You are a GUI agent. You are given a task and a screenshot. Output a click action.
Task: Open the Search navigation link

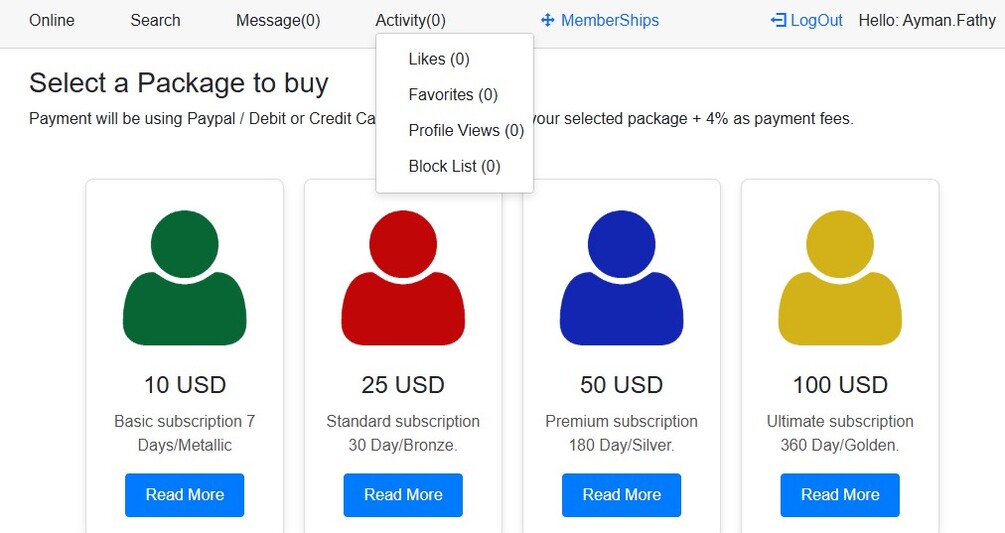(155, 20)
